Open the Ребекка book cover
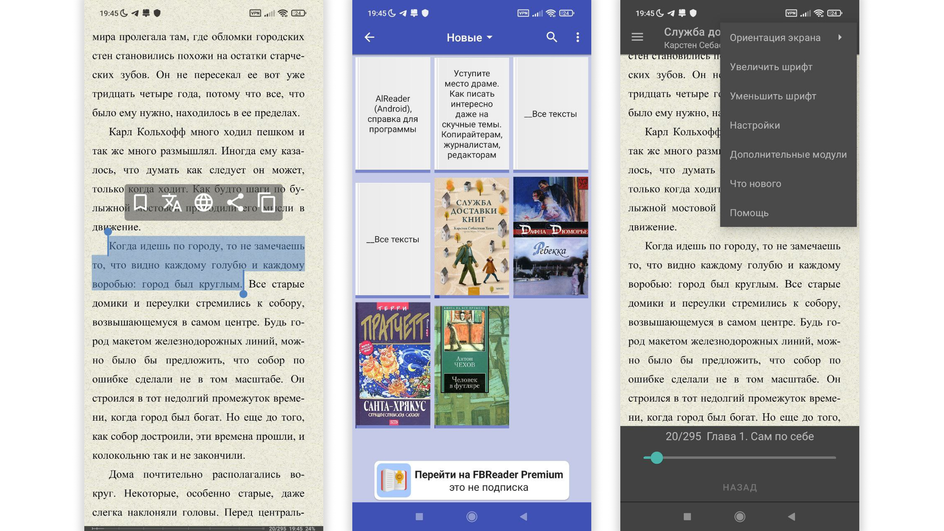 tap(550, 237)
